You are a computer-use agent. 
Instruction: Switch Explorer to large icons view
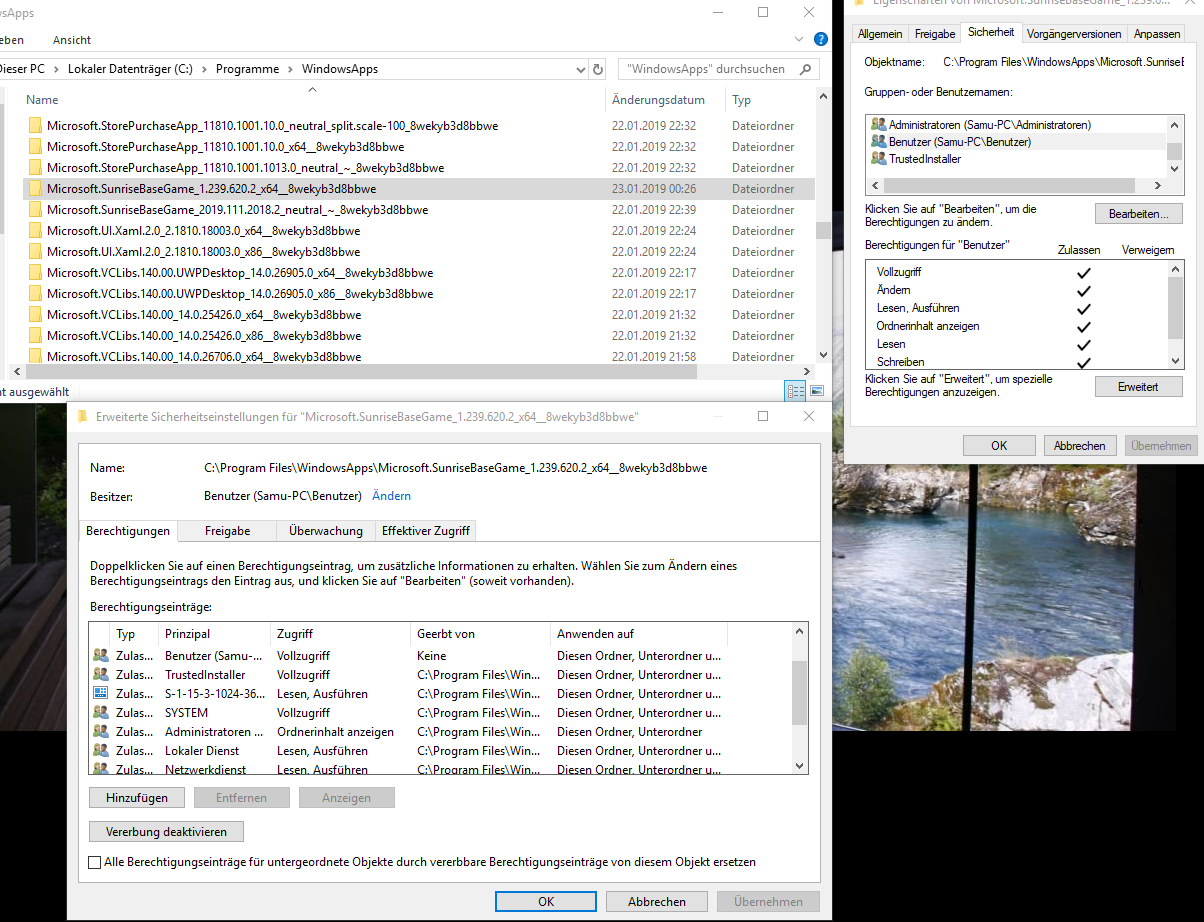[x=817, y=391]
